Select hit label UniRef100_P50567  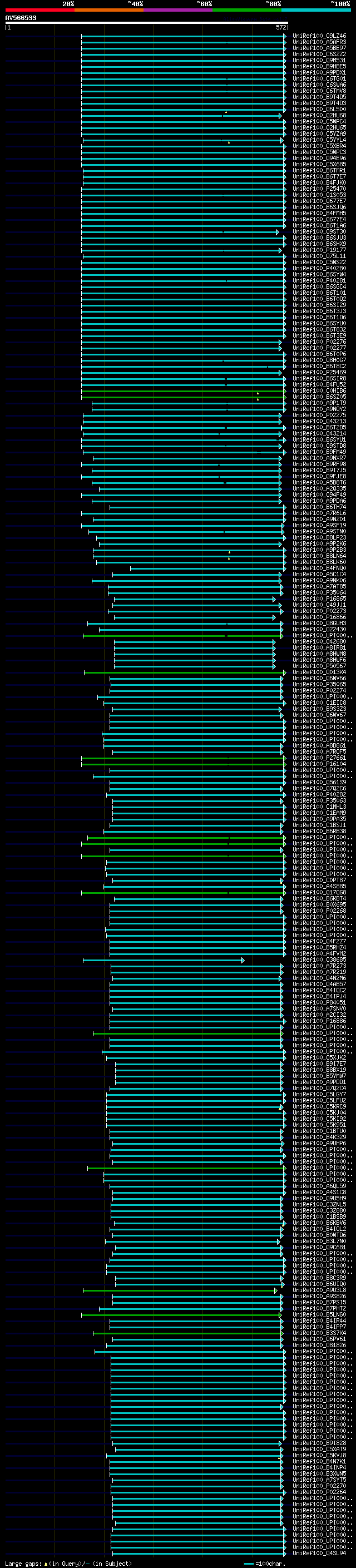[x=319, y=666]
